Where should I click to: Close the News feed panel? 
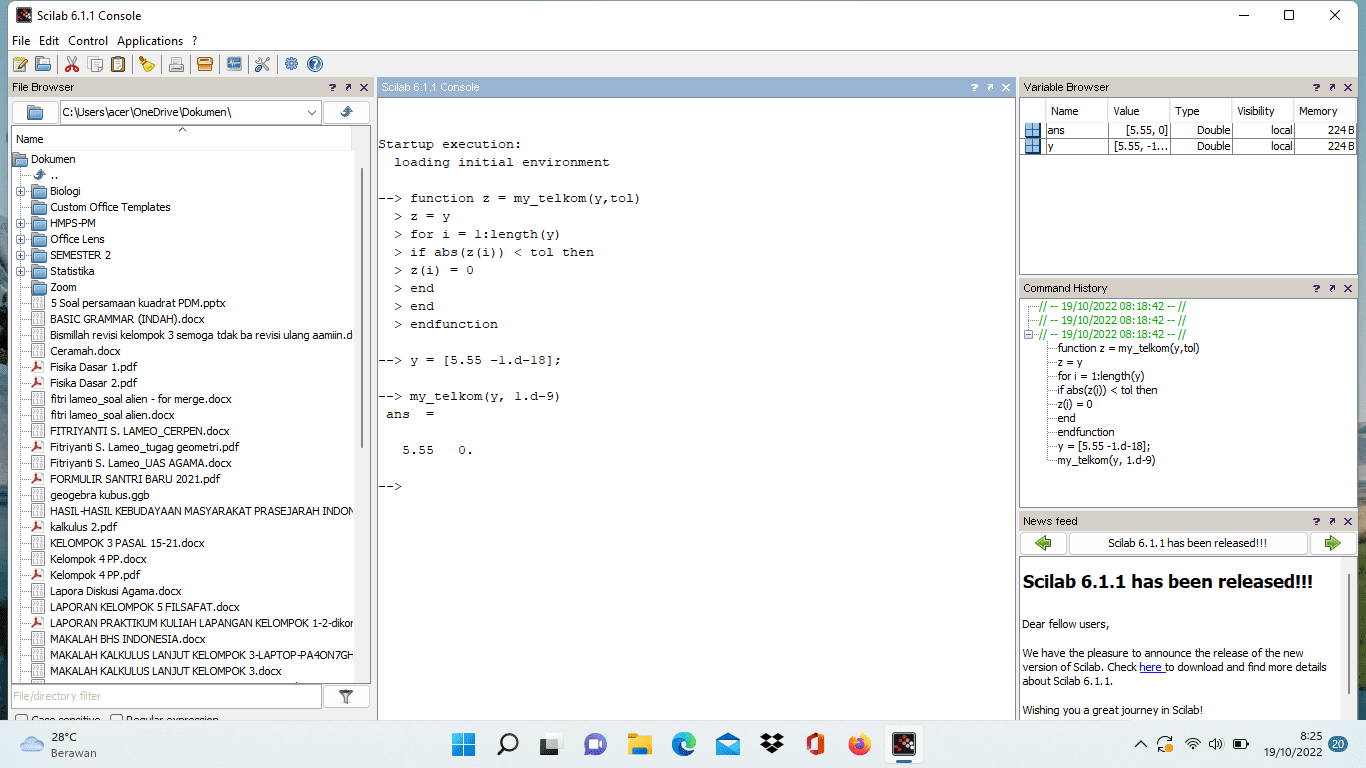tap(1348, 521)
